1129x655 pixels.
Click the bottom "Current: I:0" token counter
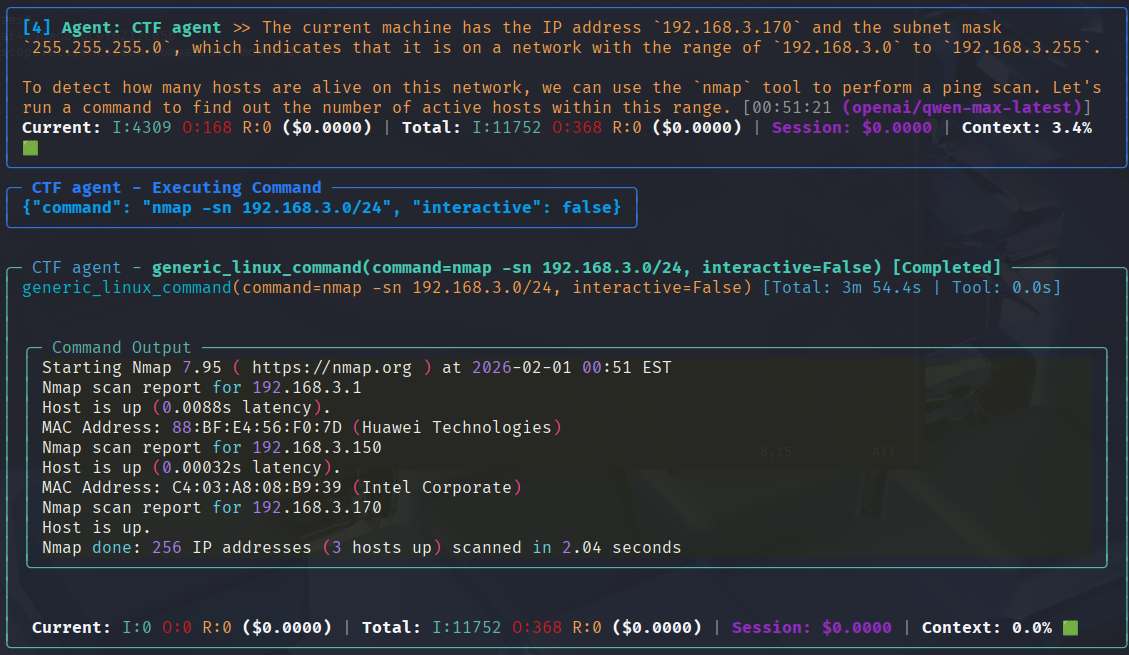(x=91, y=628)
